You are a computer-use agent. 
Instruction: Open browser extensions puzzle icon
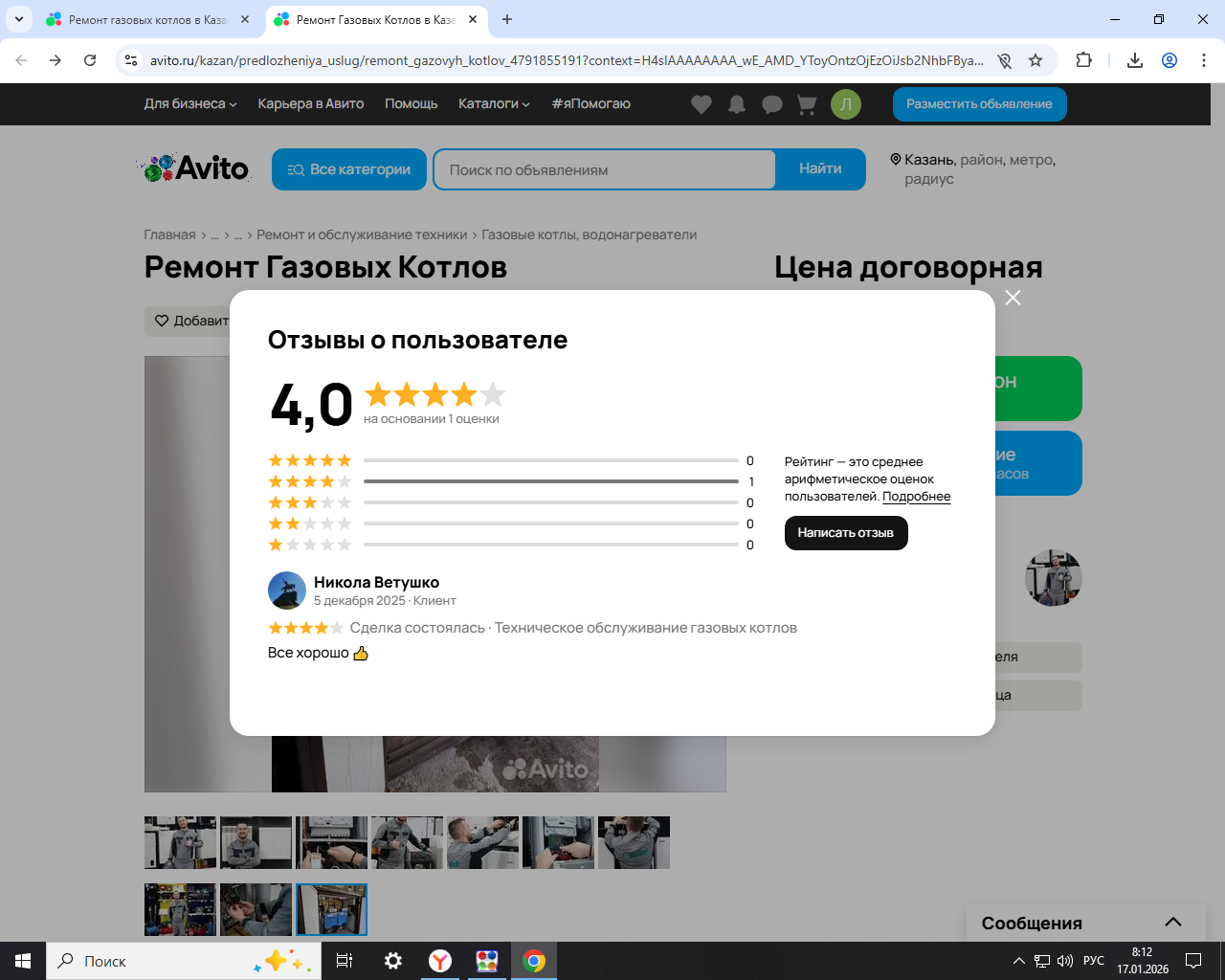pos(1084,60)
